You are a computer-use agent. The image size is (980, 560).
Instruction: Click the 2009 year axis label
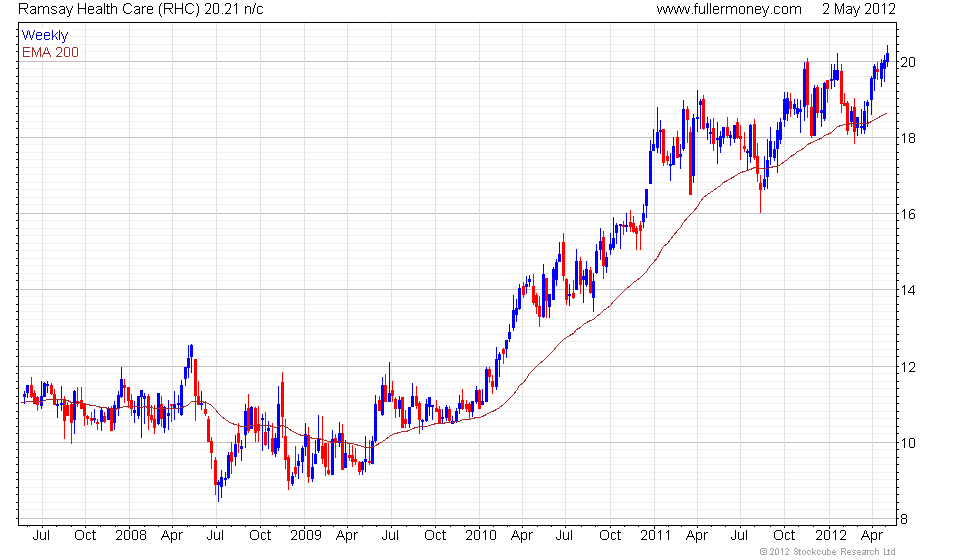point(306,536)
